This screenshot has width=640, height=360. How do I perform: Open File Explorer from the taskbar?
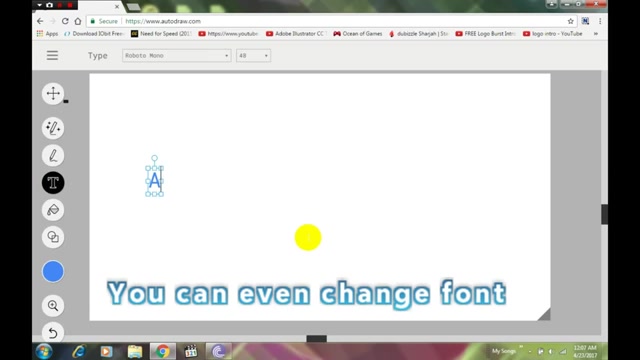pos(135,351)
